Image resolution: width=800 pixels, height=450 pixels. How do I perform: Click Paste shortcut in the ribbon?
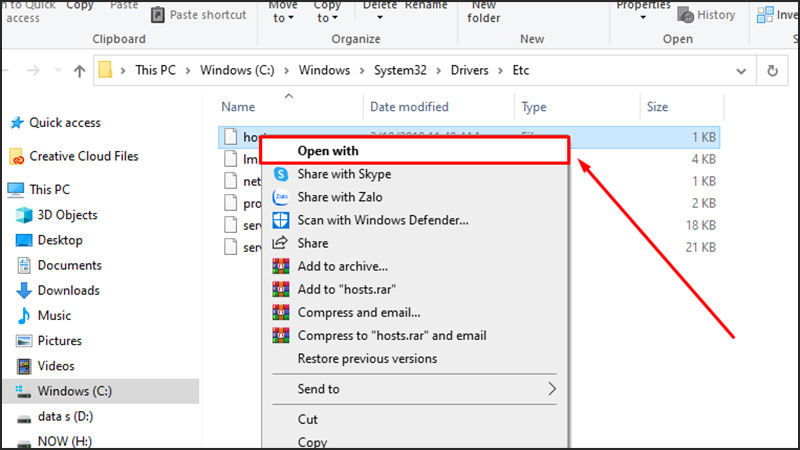[199, 15]
